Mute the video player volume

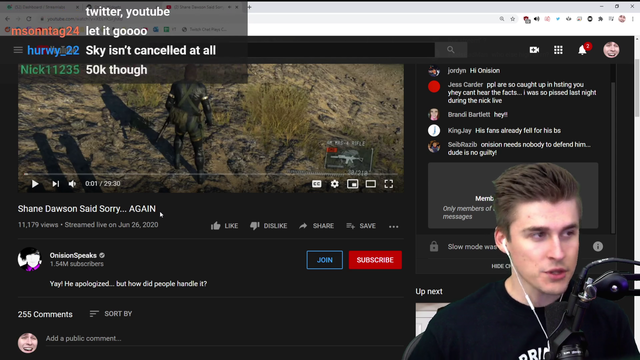[72, 184]
